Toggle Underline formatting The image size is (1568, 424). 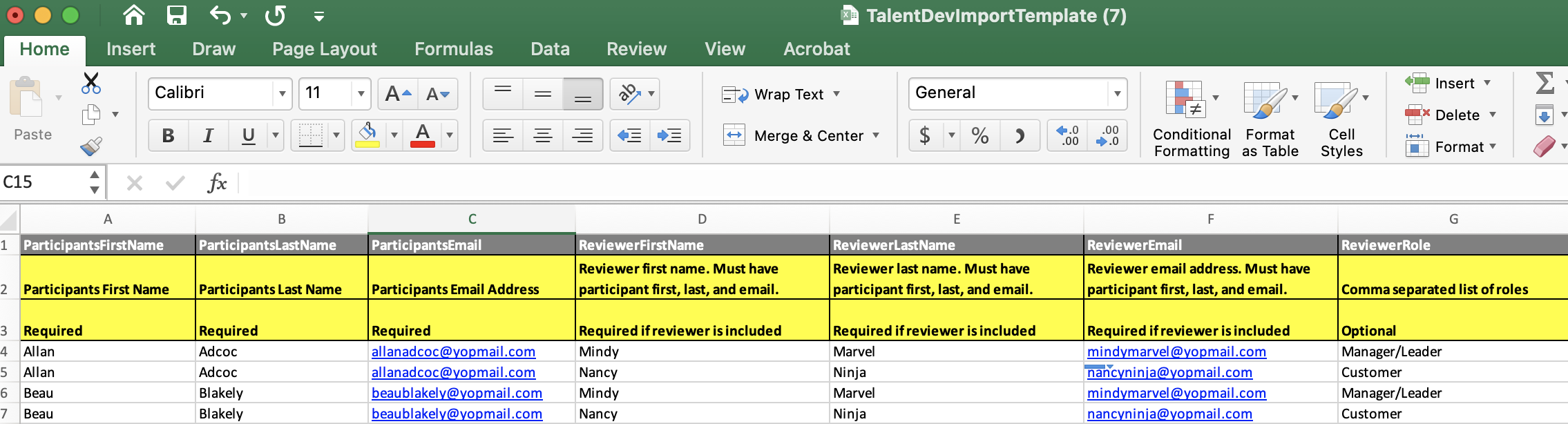[x=249, y=135]
